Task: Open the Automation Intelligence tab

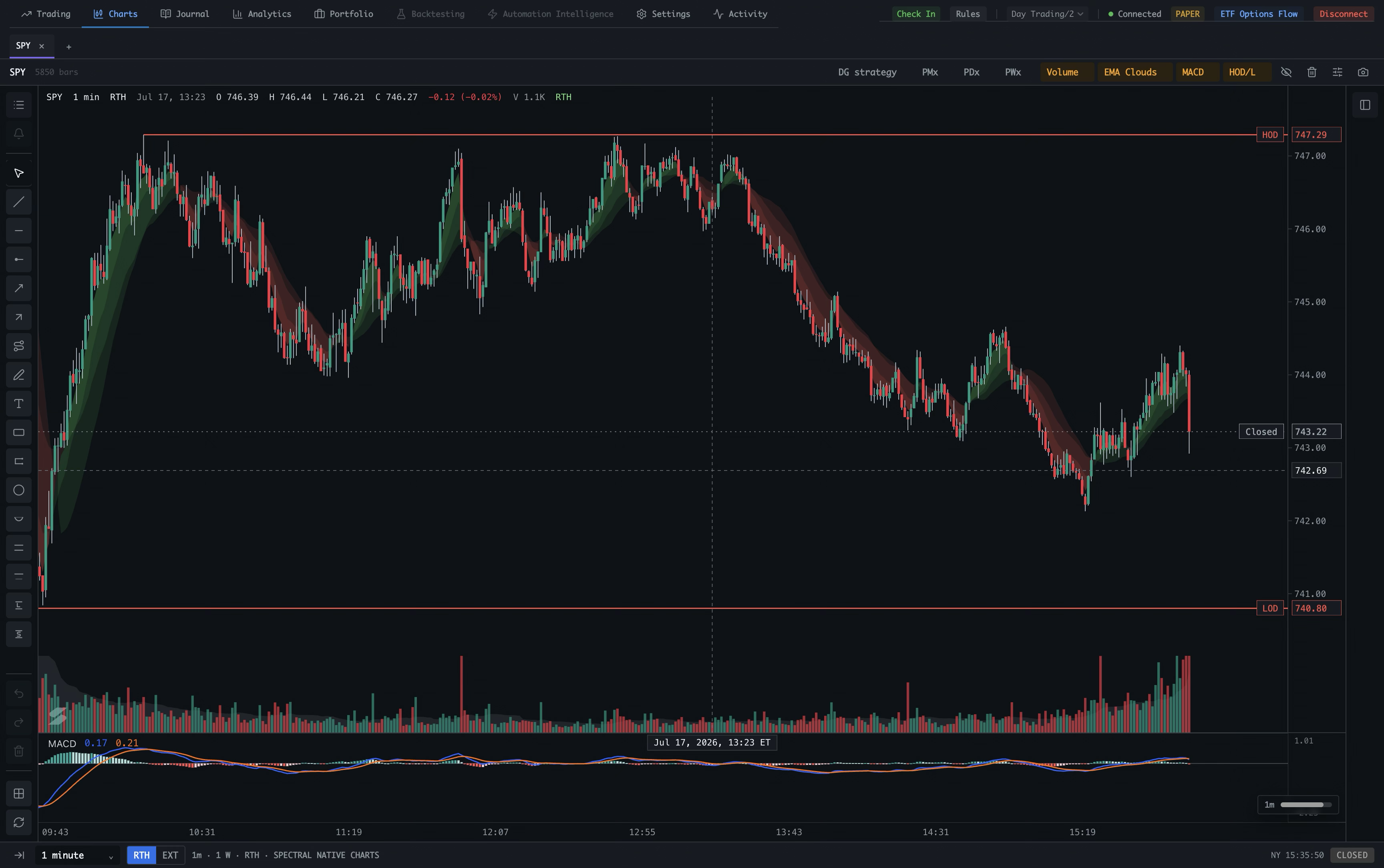Action: click(x=551, y=14)
